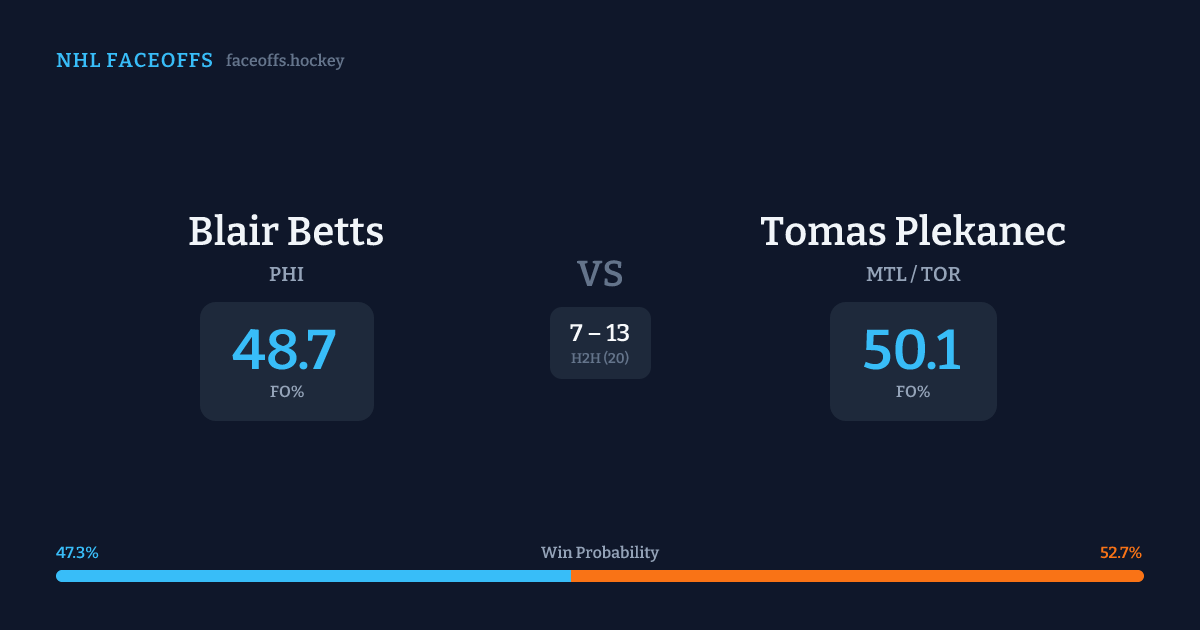Click the H2H (20) label
The width and height of the screenshot is (1200, 630).
pyautogui.click(x=600, y=358)
